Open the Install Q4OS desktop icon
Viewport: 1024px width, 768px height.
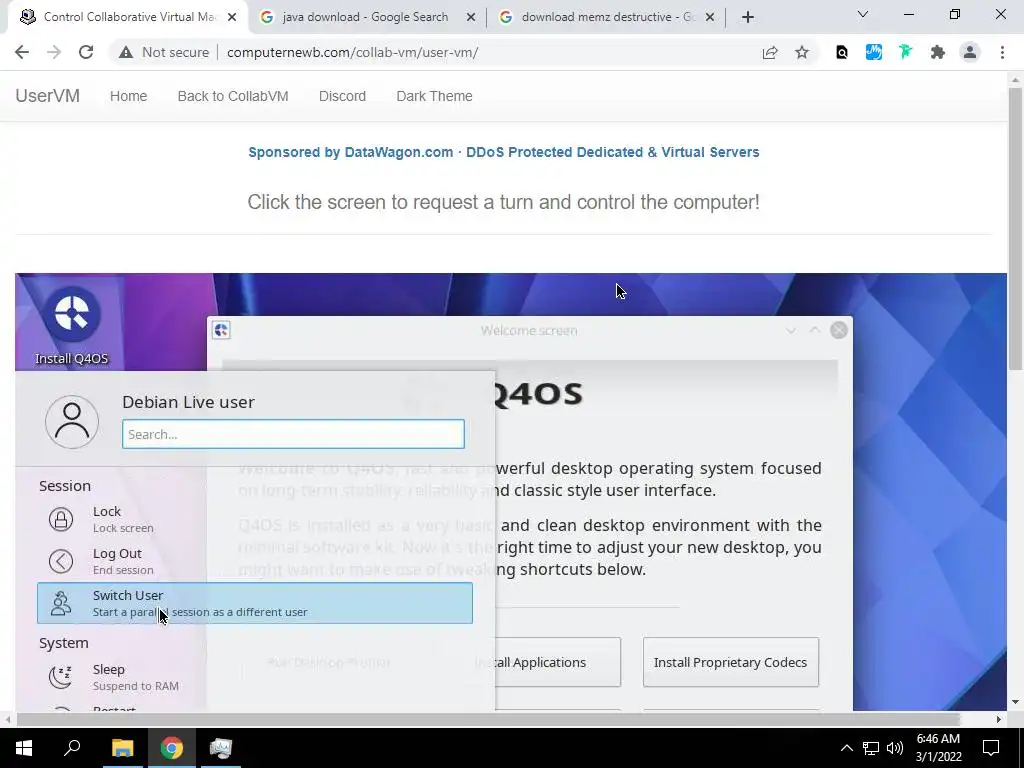(x=72, y=325)
